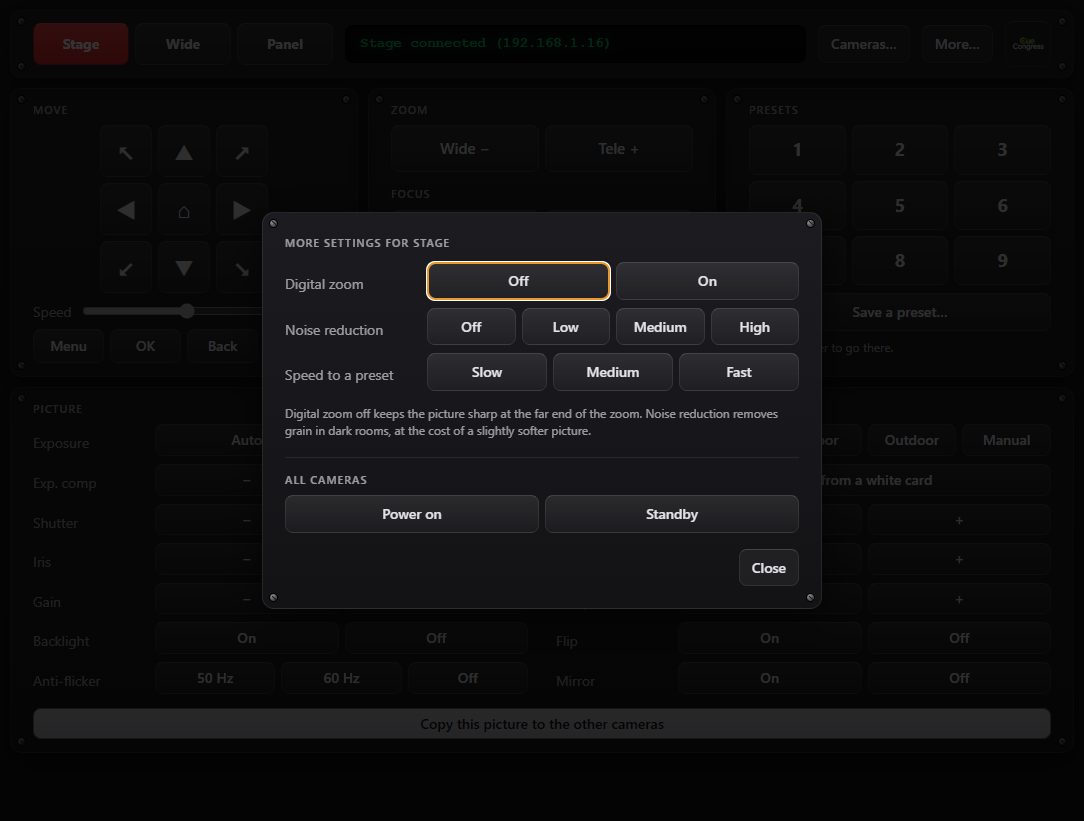1084x821 pixels.
Task: Close the More settings dialog
Action: coord(769,567)
